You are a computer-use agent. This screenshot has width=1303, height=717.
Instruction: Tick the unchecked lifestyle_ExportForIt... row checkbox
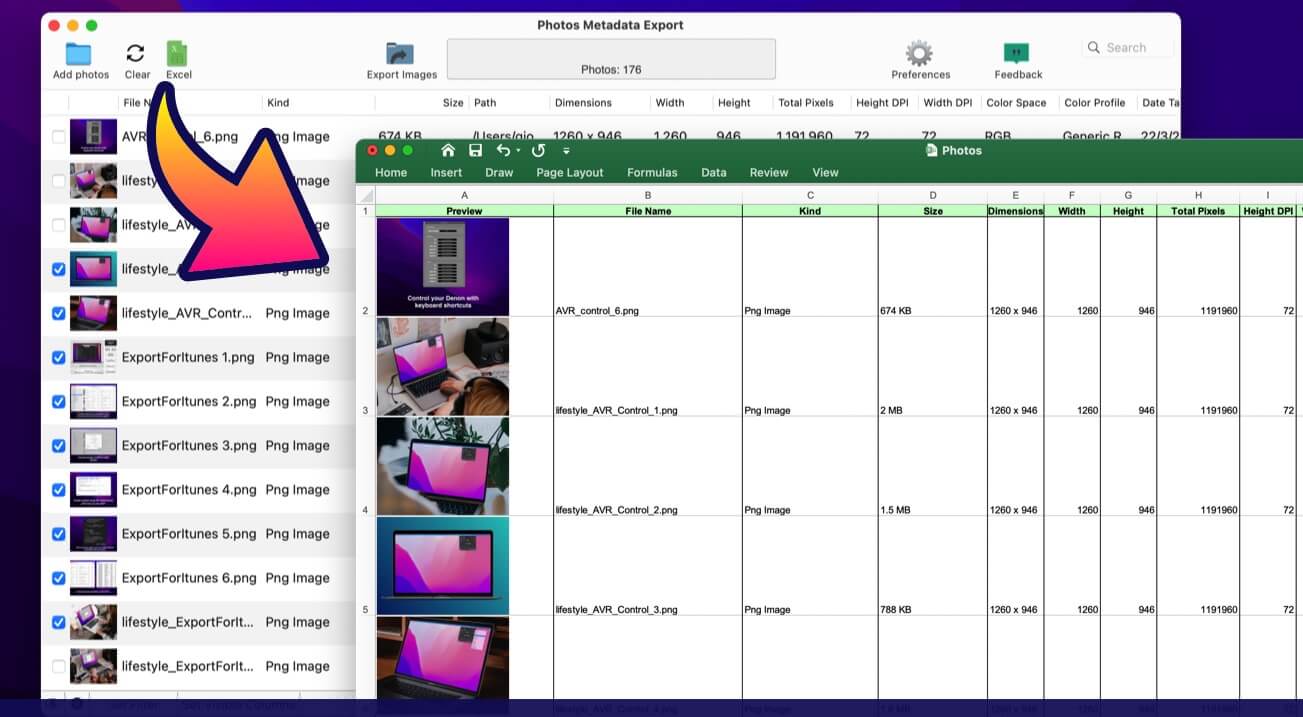(58, 666)
